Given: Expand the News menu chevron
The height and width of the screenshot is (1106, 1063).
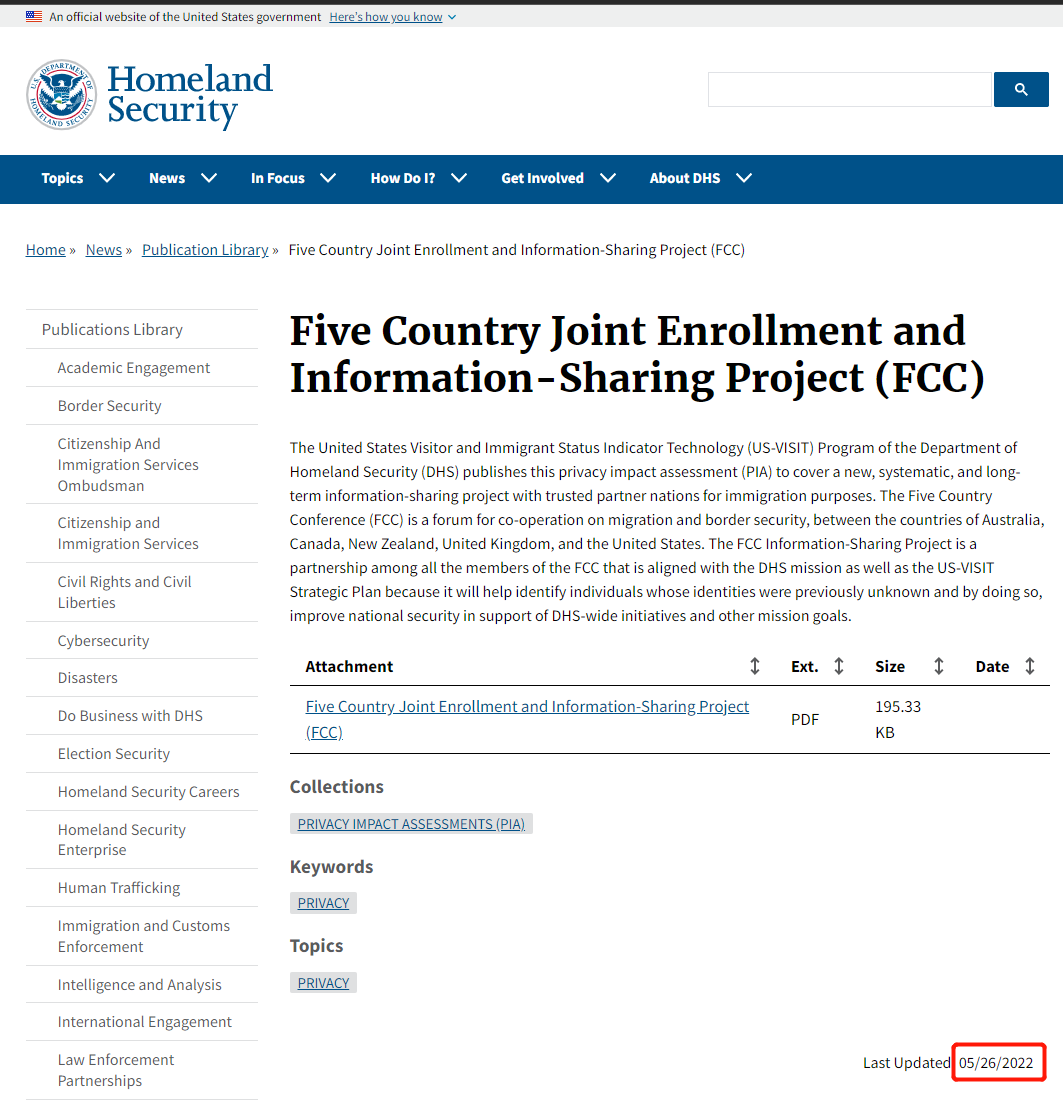Looking at the screenshot, I should coord(209,178).
